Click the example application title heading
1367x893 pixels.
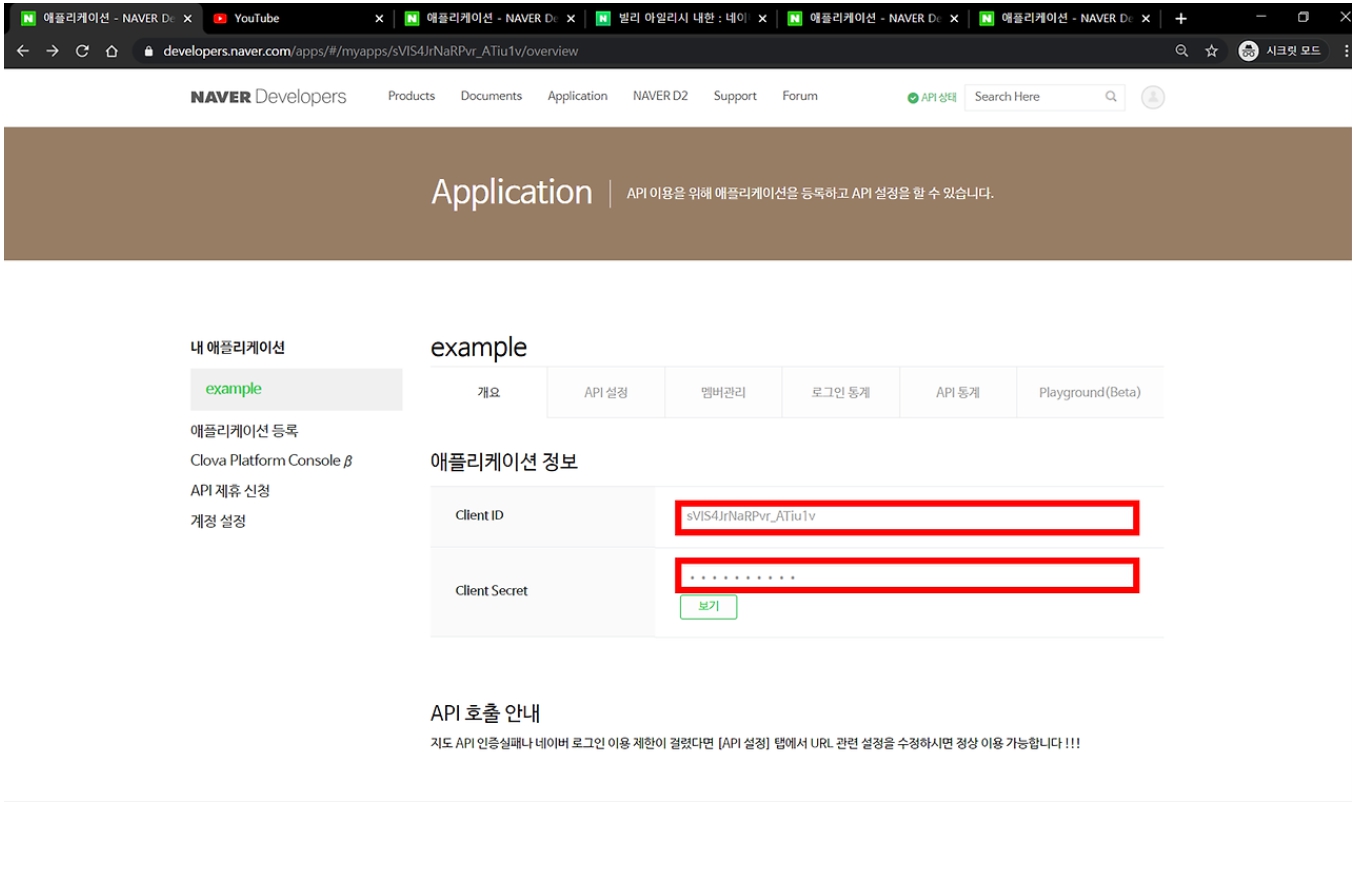click(x=478, y=347)
